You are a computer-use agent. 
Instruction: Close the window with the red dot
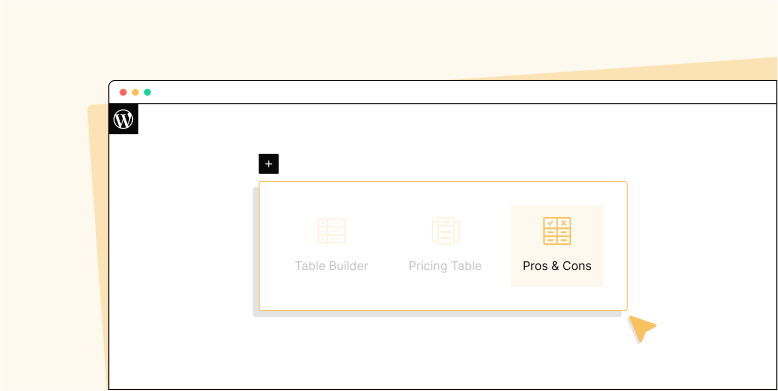point(123,92)
